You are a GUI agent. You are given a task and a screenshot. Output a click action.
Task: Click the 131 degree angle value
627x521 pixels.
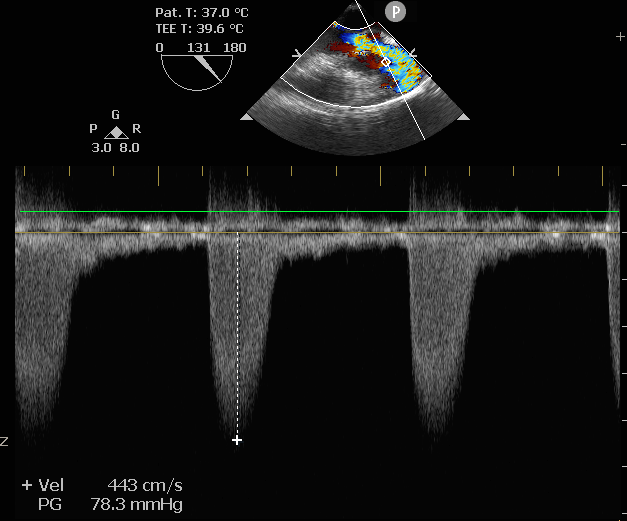(x=197, y=47)
